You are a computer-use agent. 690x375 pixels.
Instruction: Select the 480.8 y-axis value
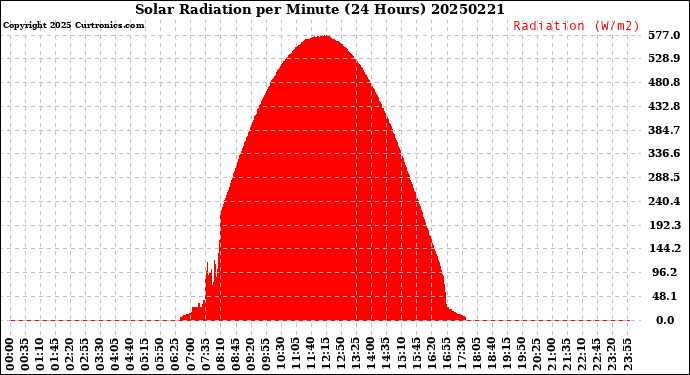[x=664, y=82]
